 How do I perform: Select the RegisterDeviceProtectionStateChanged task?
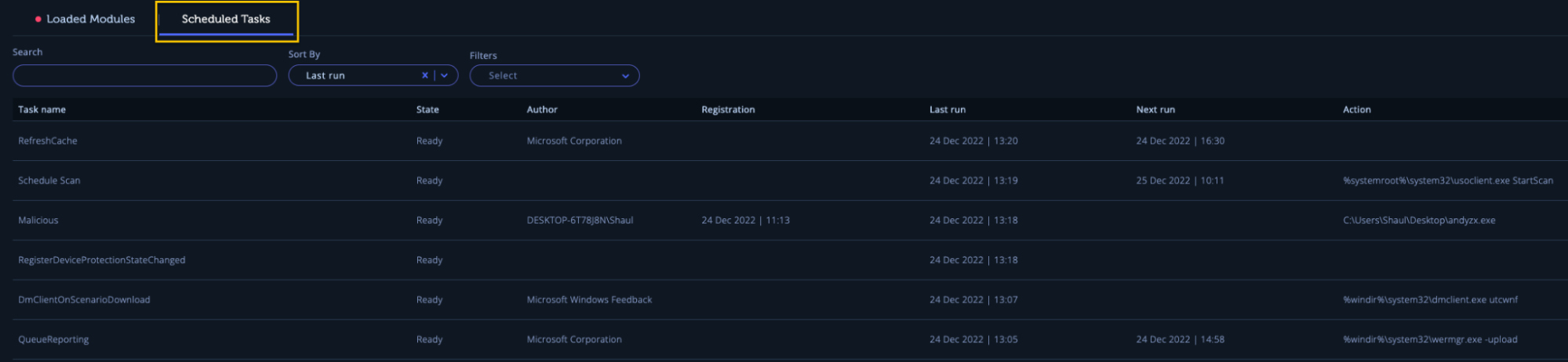102,260
